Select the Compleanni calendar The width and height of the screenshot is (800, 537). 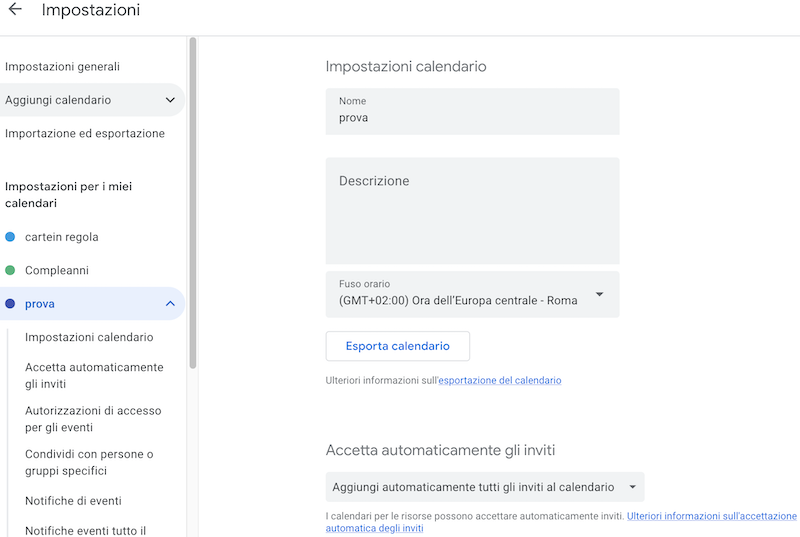tap(57, 270)
